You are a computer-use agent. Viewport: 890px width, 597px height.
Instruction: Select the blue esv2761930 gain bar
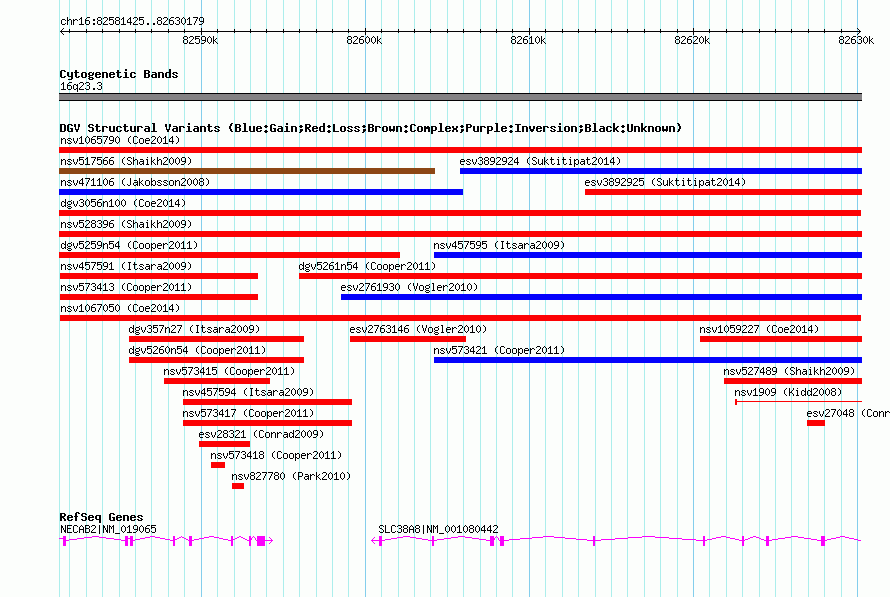[x=602, y=297]
